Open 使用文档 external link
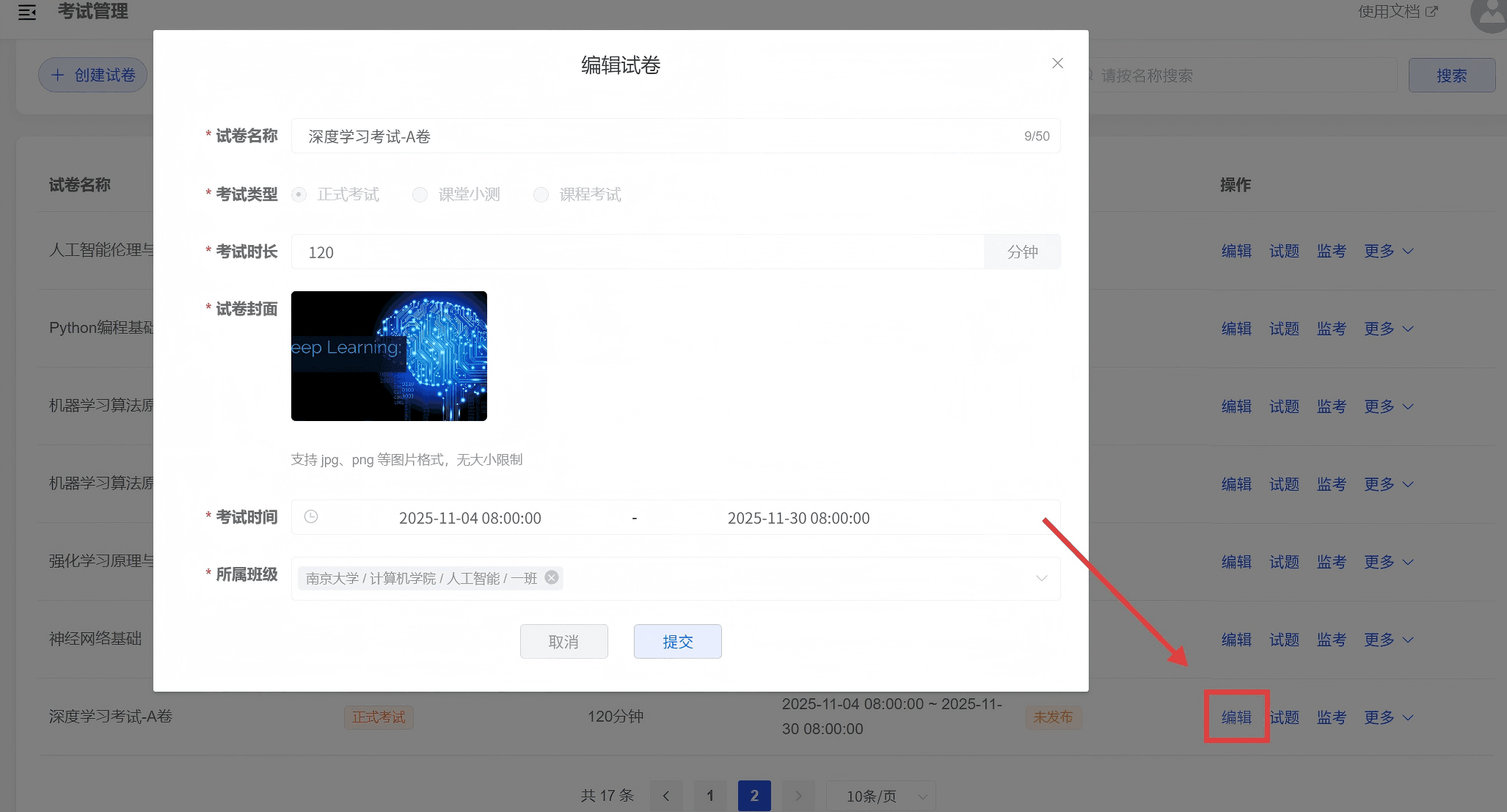 click(x=1397, y=12)
